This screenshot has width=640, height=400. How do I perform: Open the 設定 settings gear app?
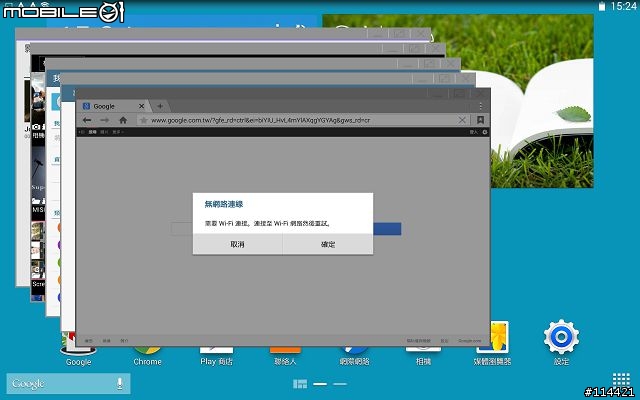tap(561, 342)
